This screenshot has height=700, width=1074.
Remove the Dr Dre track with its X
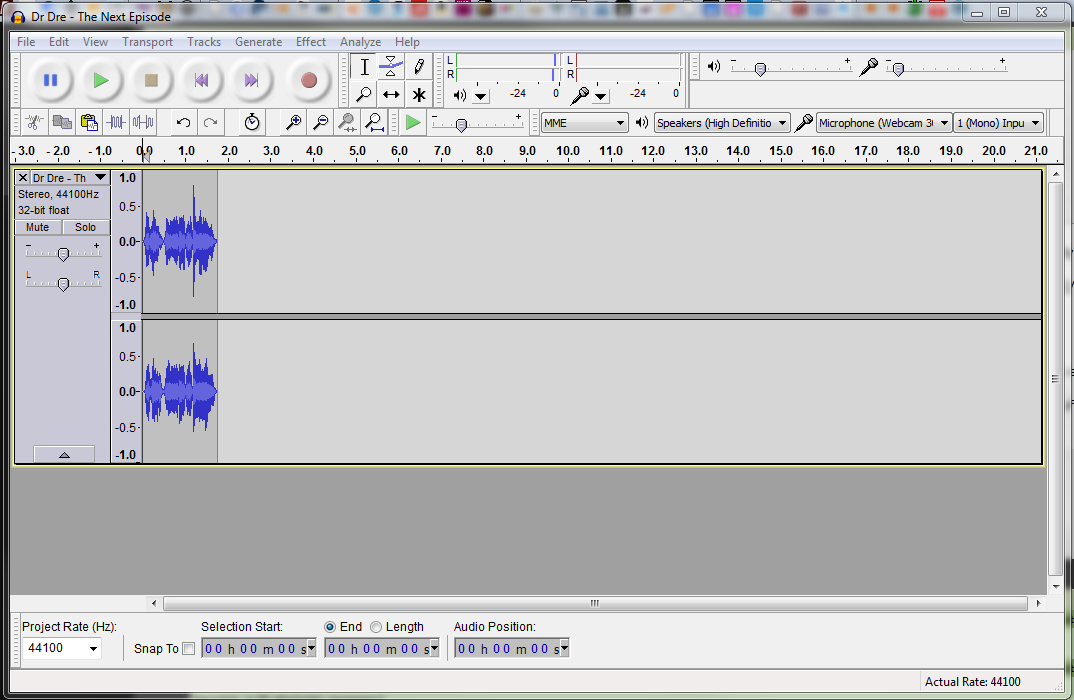coord(23,178)
